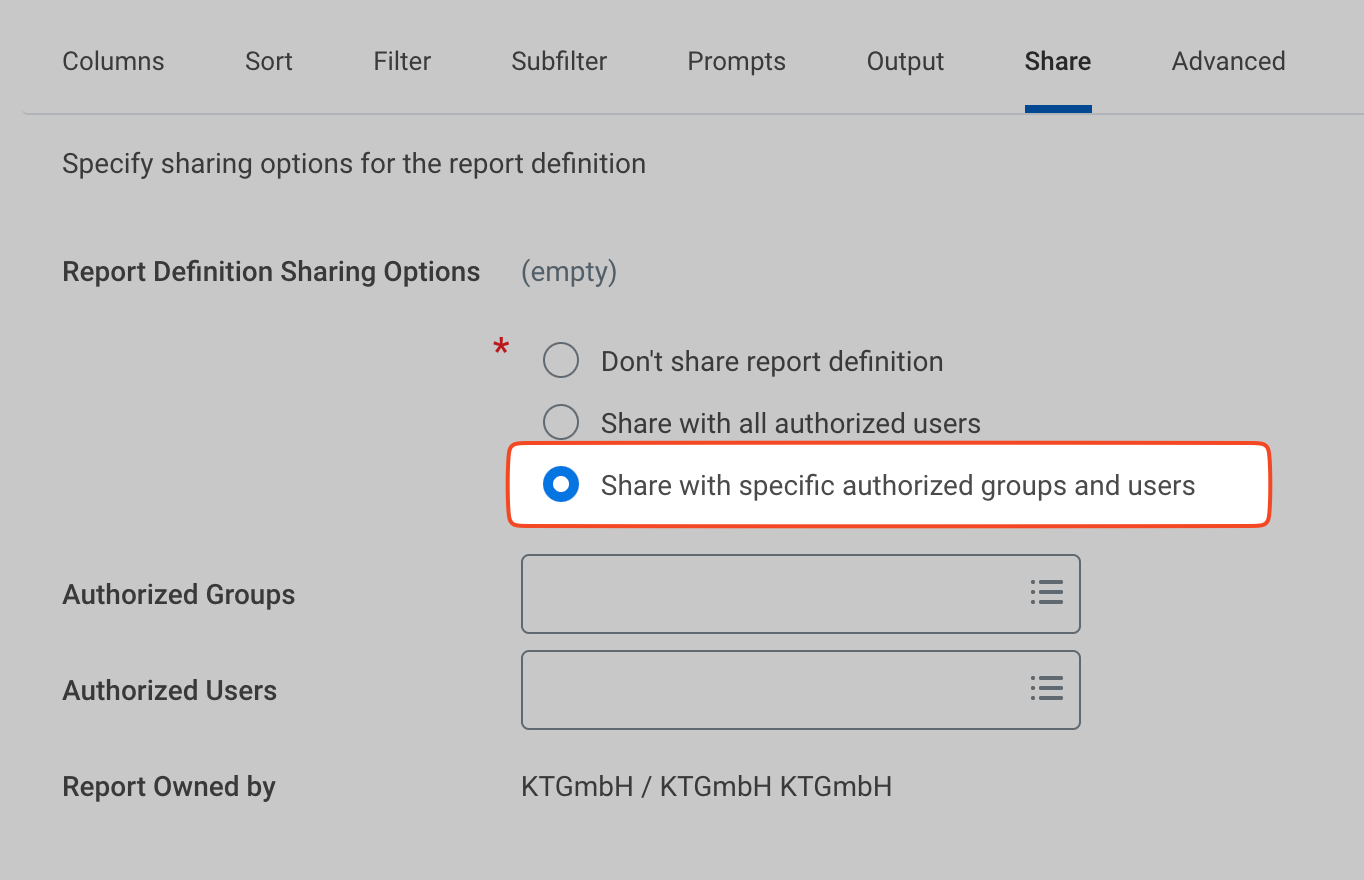Viewport: 1364px width, 880px height.
Task: Open the Authorized Groups prompt list icon
Action: pyautogui.click(x=1046, y=593)
